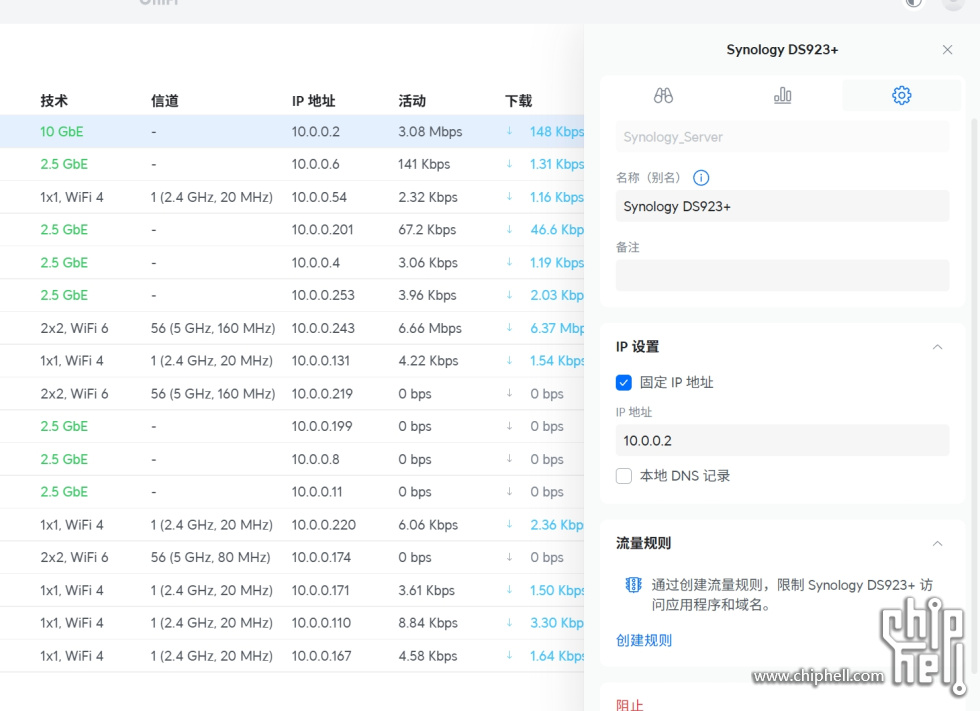
Task: Click the 8.84 Kbps activity value
Action: pyautogui.click(x=428, y=623)
